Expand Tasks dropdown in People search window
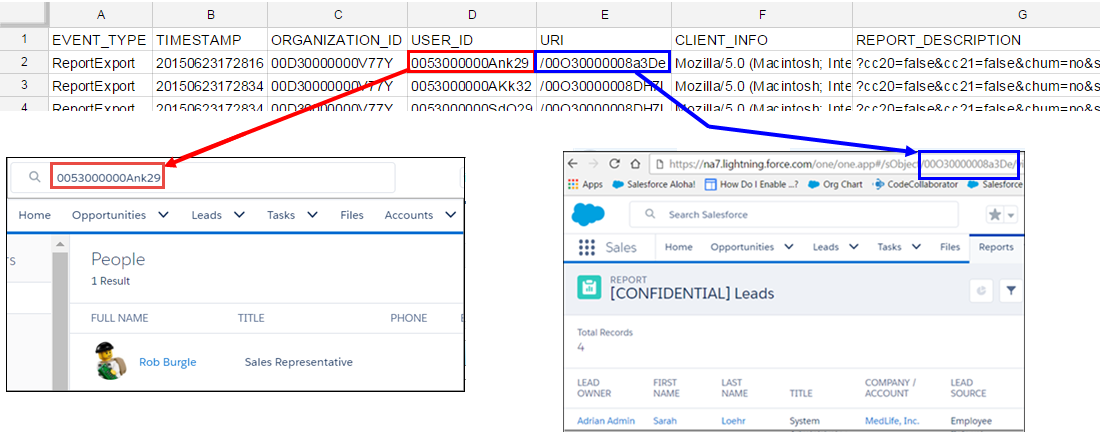The width and height of the screenshot is (1100, 432). 313,215
